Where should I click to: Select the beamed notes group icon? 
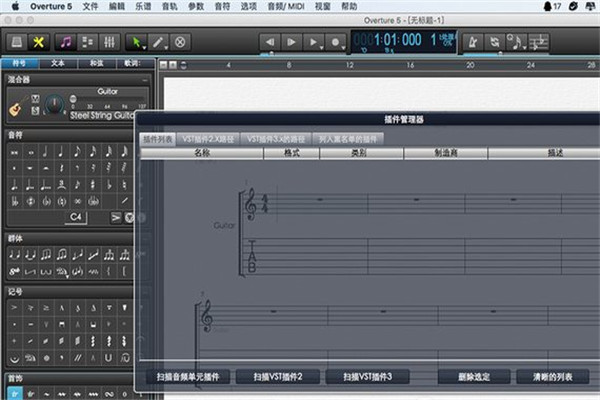(x=46, y=255)
